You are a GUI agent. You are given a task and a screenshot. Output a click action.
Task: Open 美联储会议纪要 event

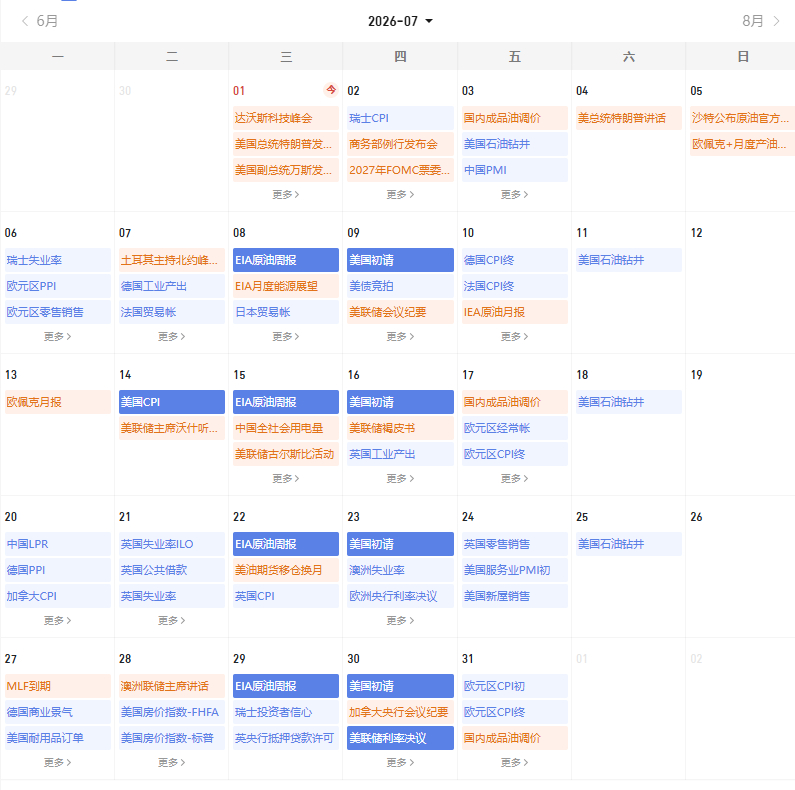click(x=400, y=312)
